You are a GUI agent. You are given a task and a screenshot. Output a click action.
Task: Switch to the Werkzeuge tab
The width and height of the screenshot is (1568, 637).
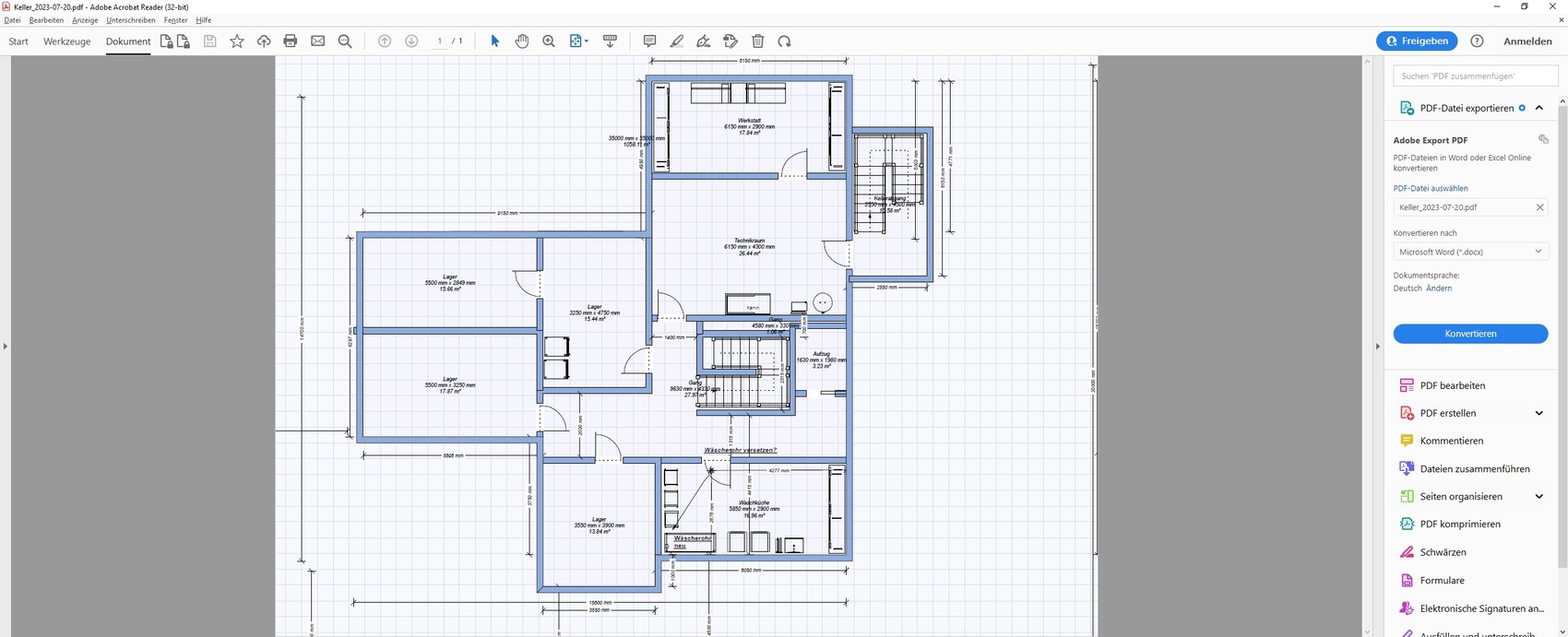coord(67,41)
